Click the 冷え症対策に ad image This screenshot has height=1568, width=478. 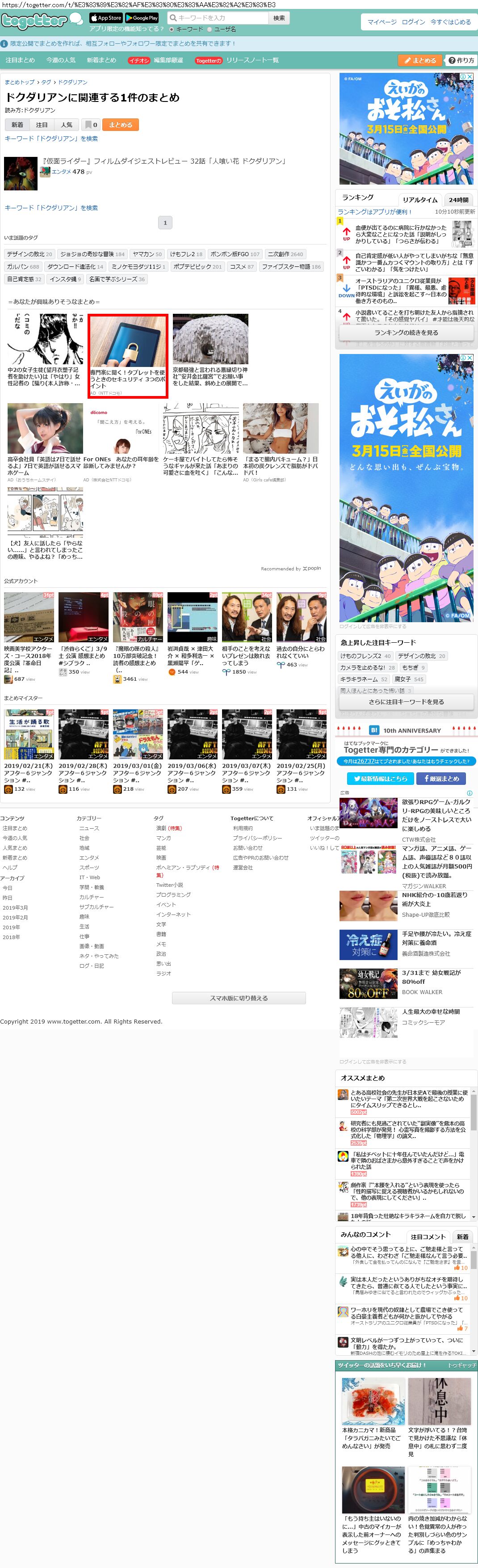coord(368,945)
